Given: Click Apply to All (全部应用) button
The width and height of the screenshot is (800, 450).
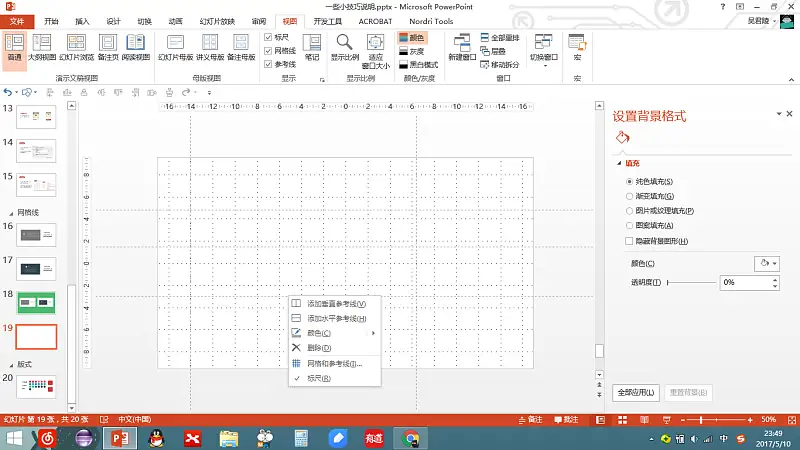Looking at the screenshot, I should point(636,392).
